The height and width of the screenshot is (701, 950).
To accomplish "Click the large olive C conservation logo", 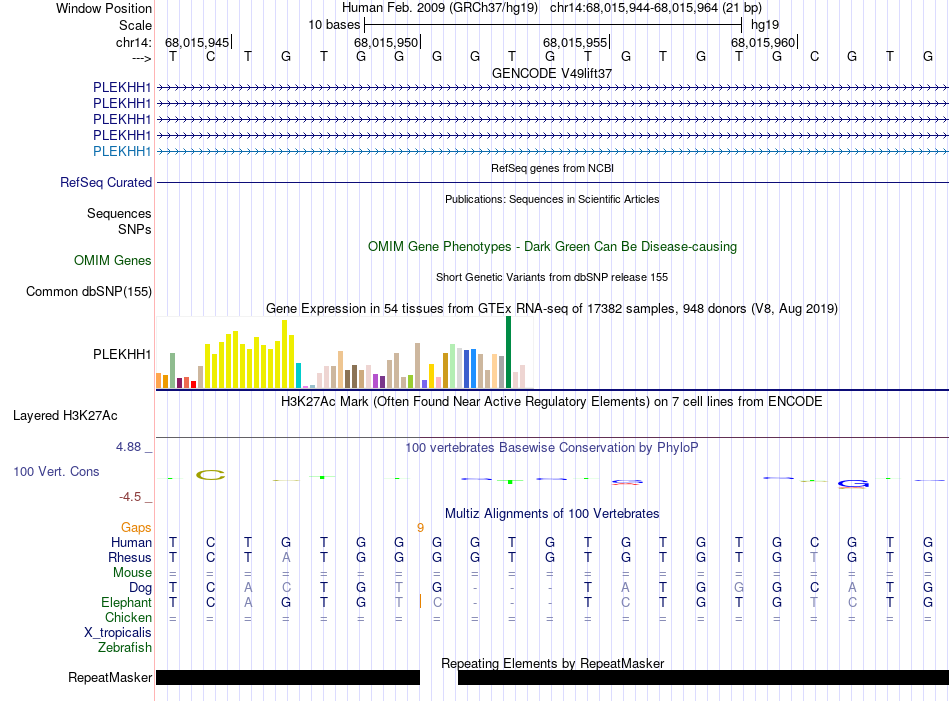I will (x=211, y=474).
